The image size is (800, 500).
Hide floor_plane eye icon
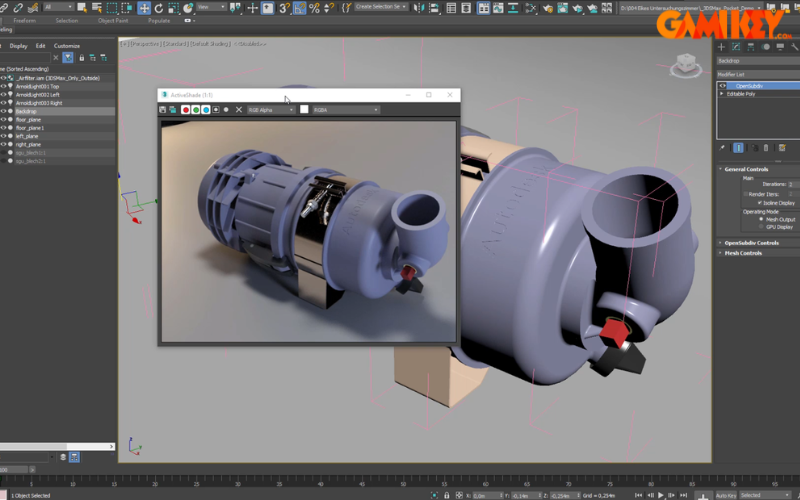[4, 119]
